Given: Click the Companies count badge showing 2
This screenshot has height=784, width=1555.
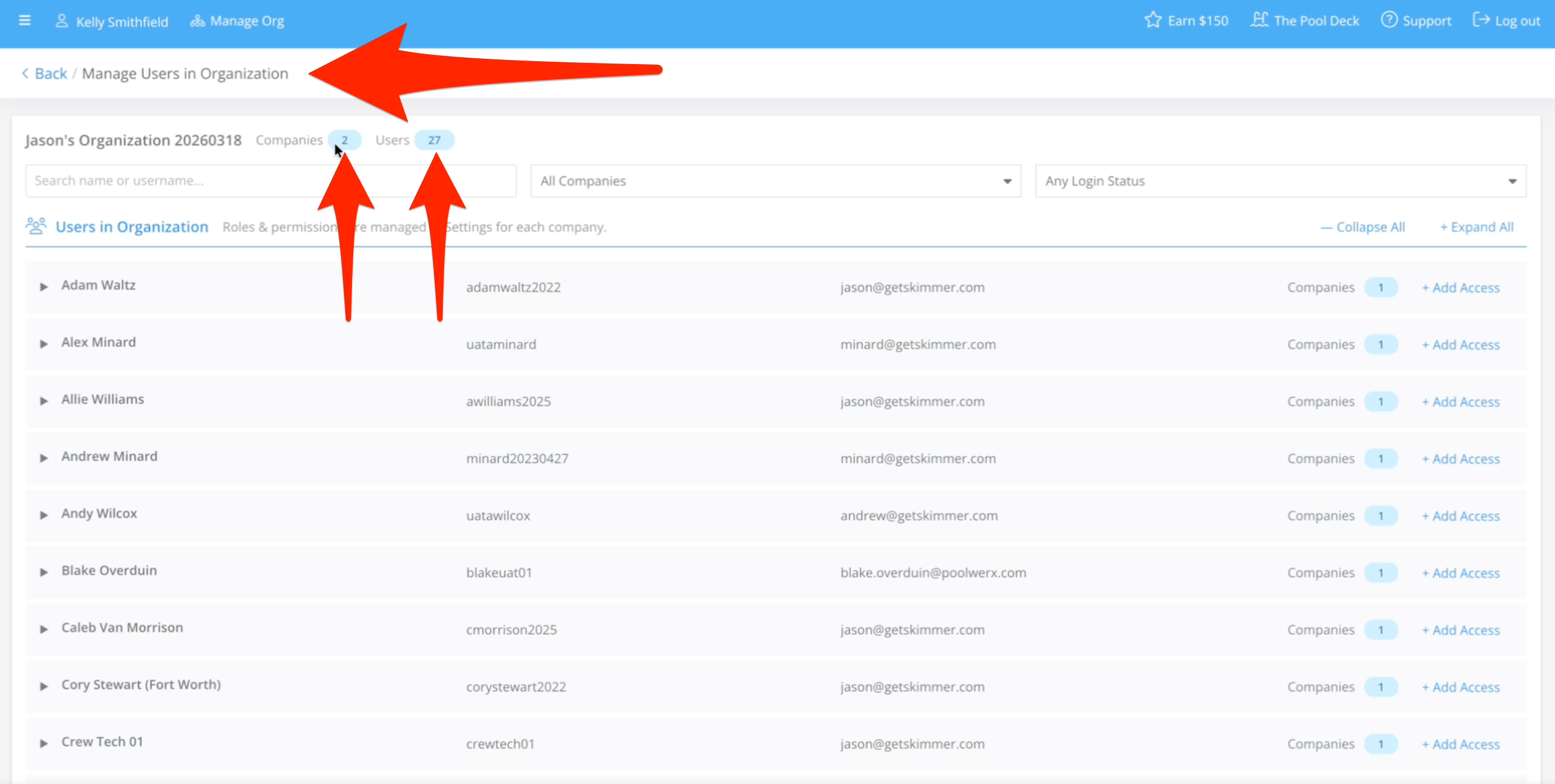Looking at the screenshot, I should click(344, 140).
